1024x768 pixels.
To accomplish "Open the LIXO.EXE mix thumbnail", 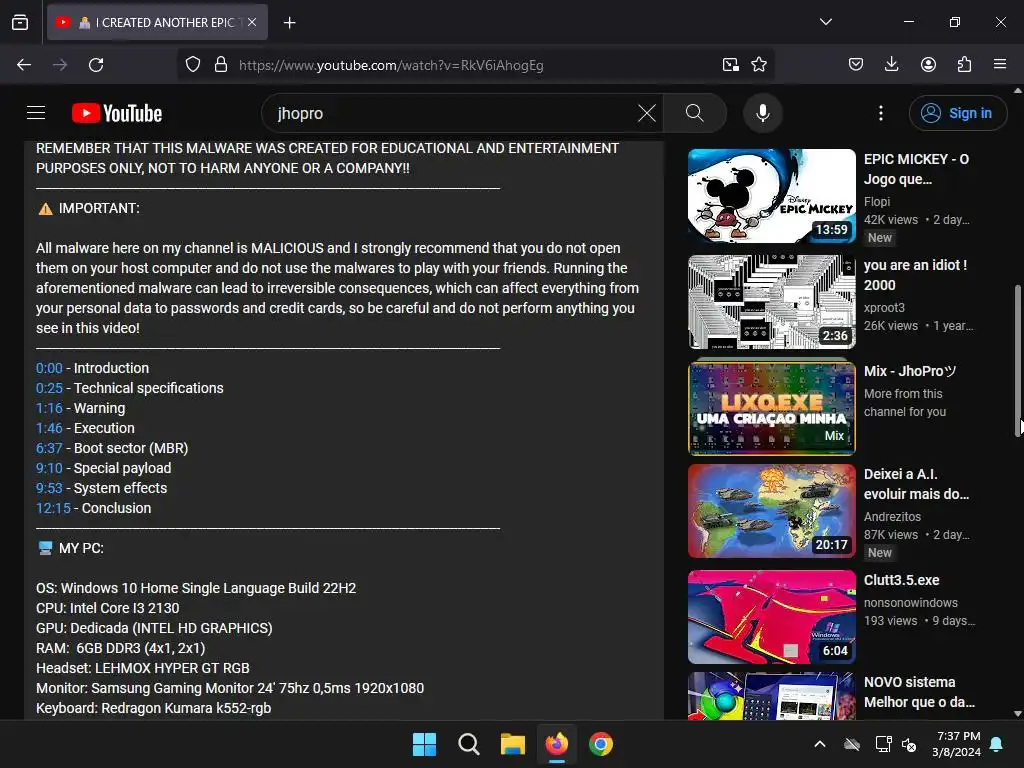I will [772, 408].
